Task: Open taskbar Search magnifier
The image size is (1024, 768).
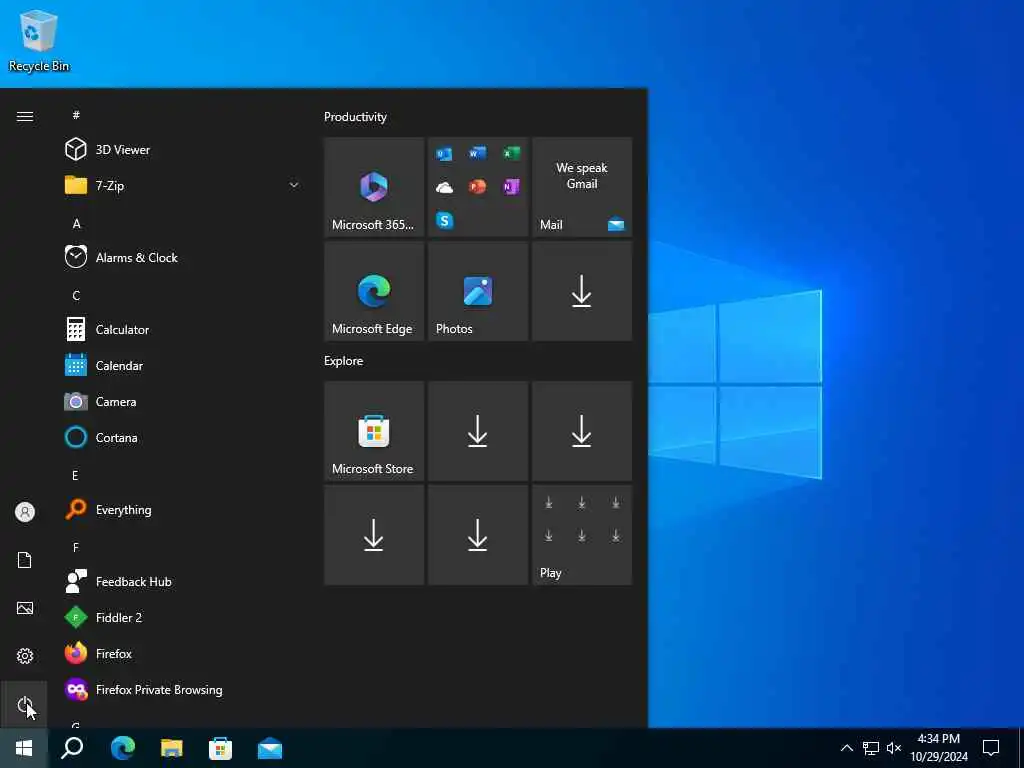Action: [x=72, y=748]
